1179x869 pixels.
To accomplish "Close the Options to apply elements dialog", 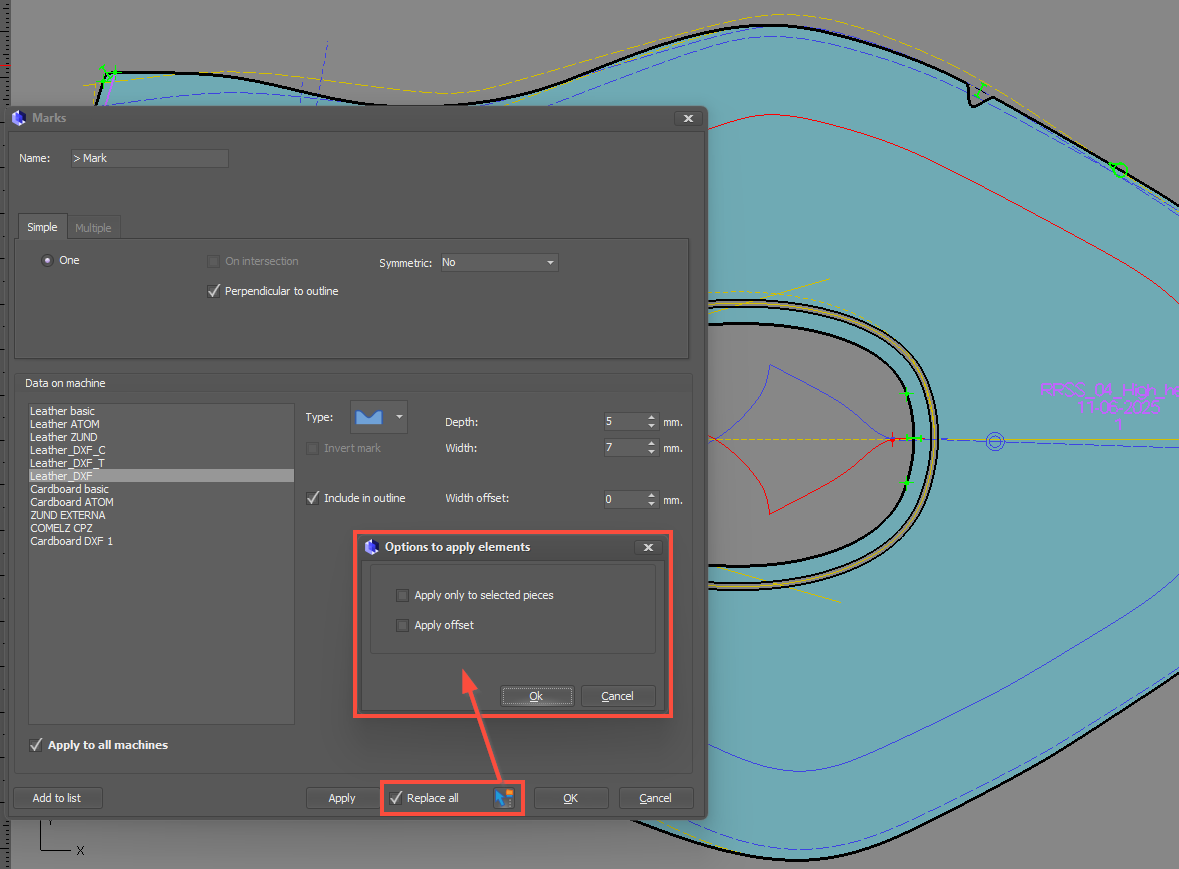I will [648, 547].
